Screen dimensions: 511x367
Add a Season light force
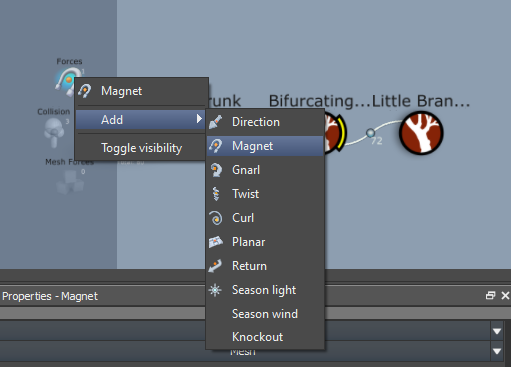[x=265, y=290]
